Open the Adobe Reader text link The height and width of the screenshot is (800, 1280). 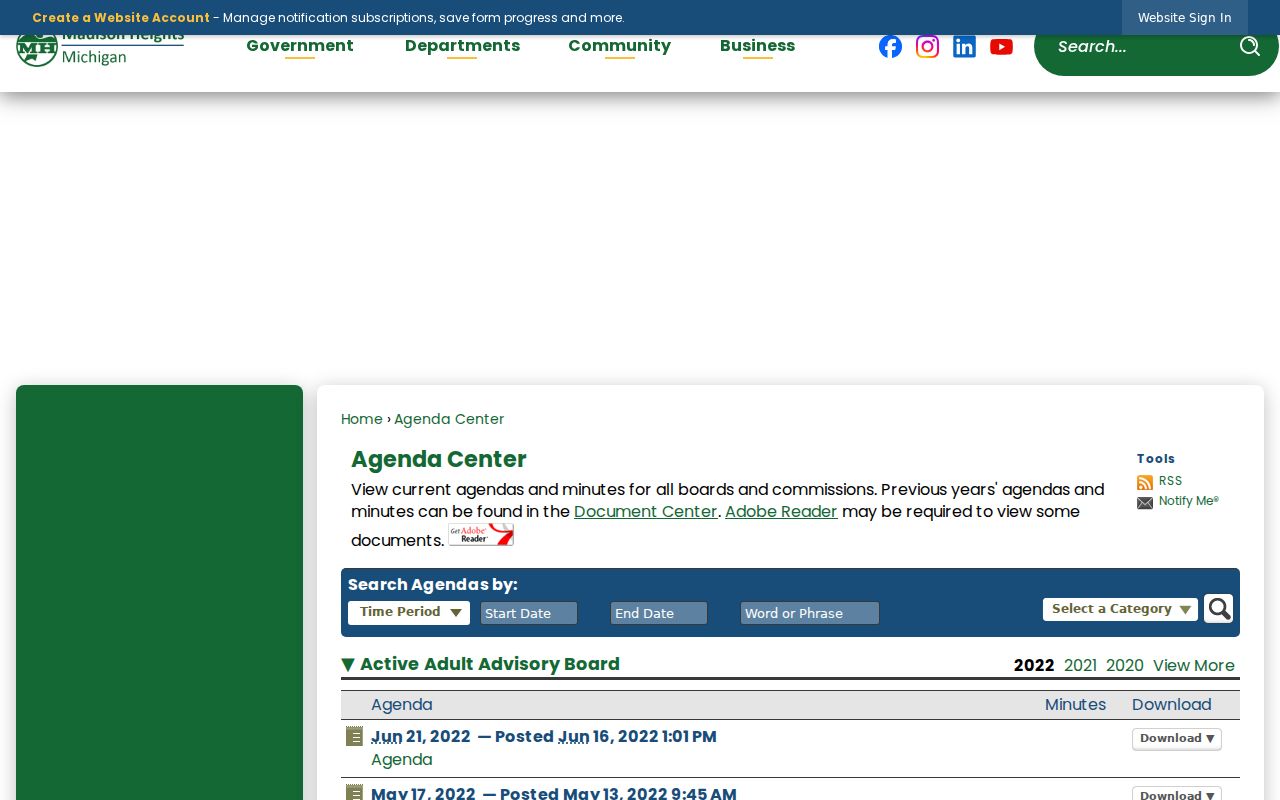(781, 511)
